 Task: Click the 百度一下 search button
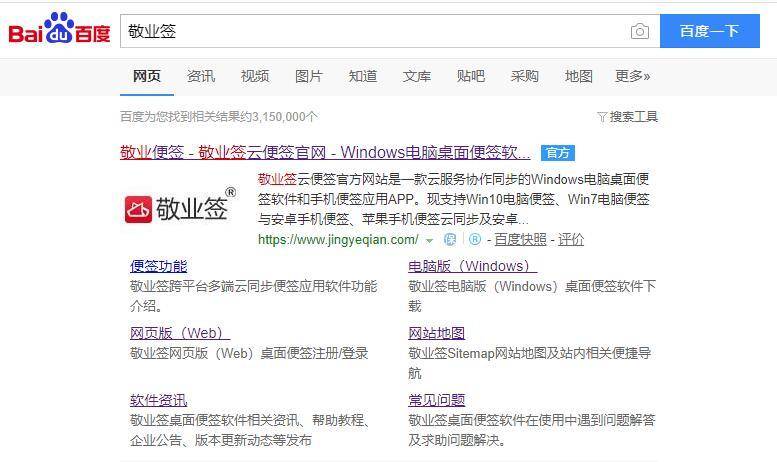(710, 31)
